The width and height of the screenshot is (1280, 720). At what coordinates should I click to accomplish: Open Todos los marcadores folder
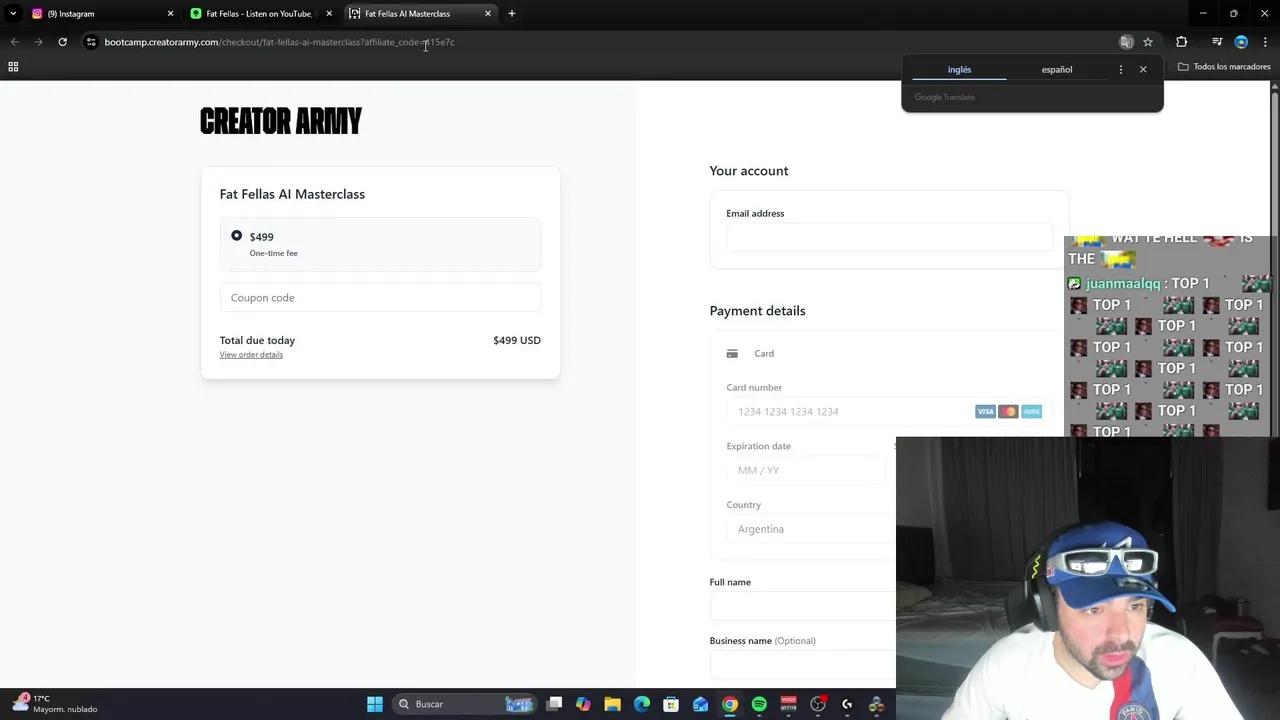1224,67
